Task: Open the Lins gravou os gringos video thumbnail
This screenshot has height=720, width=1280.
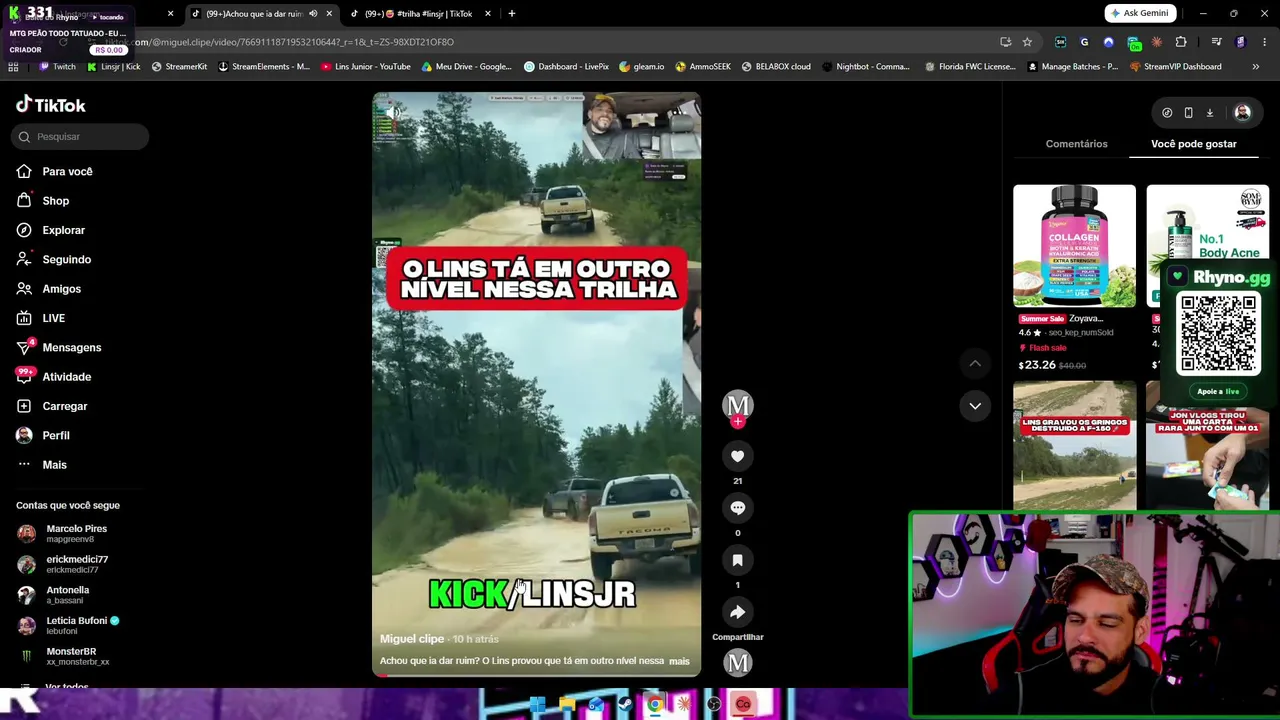Action: [x=1074, y=446]
